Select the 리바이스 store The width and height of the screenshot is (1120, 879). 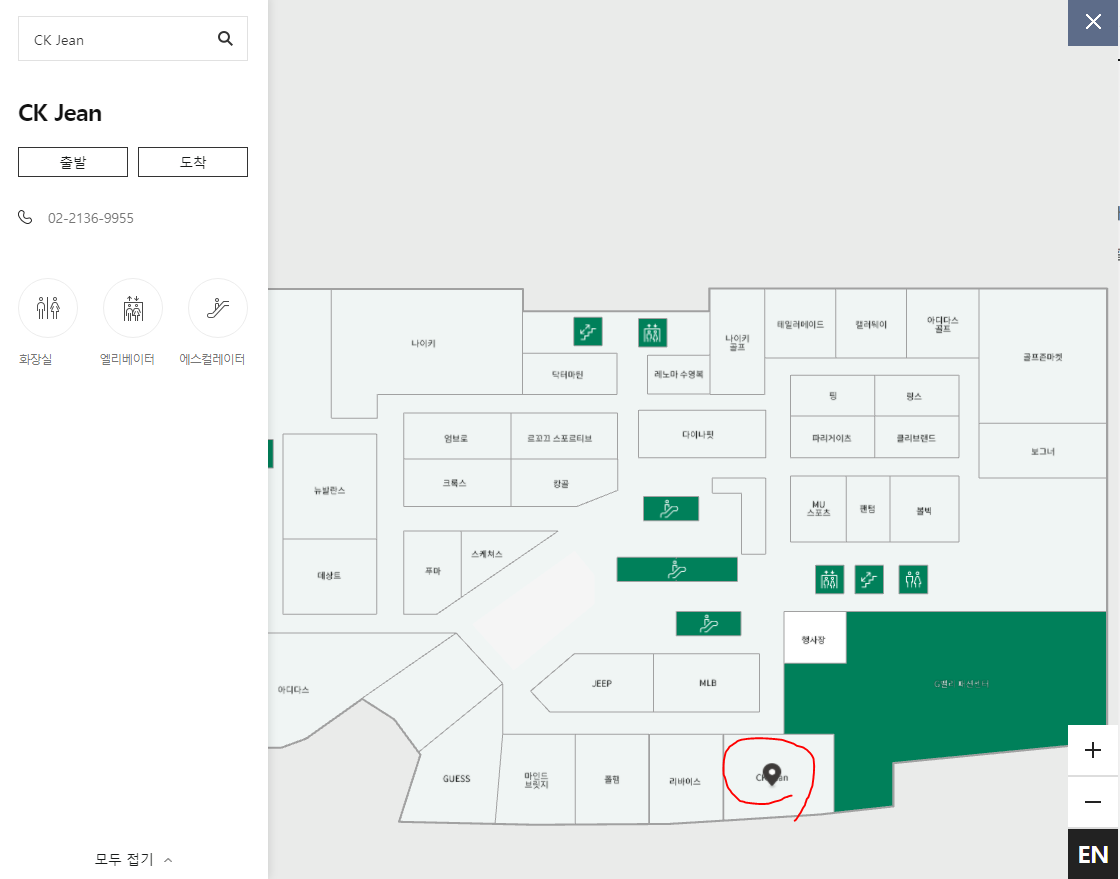[685, 781]
